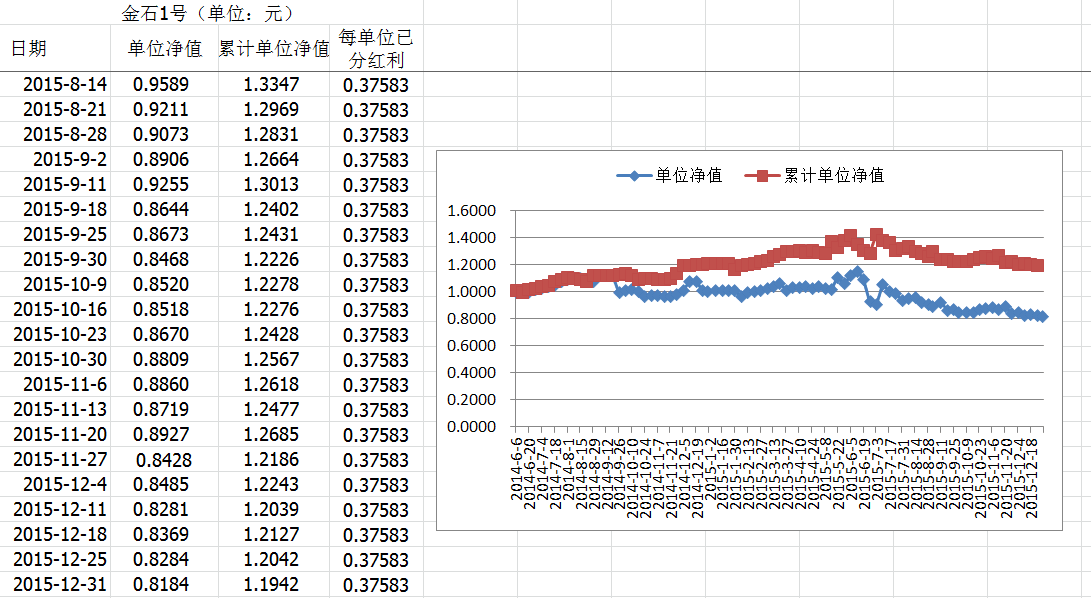Image resolution: width=1091 pixels, height=598 pixels.
Task: Click the blue diamond legend marker
Action: (x=633, y=175)
